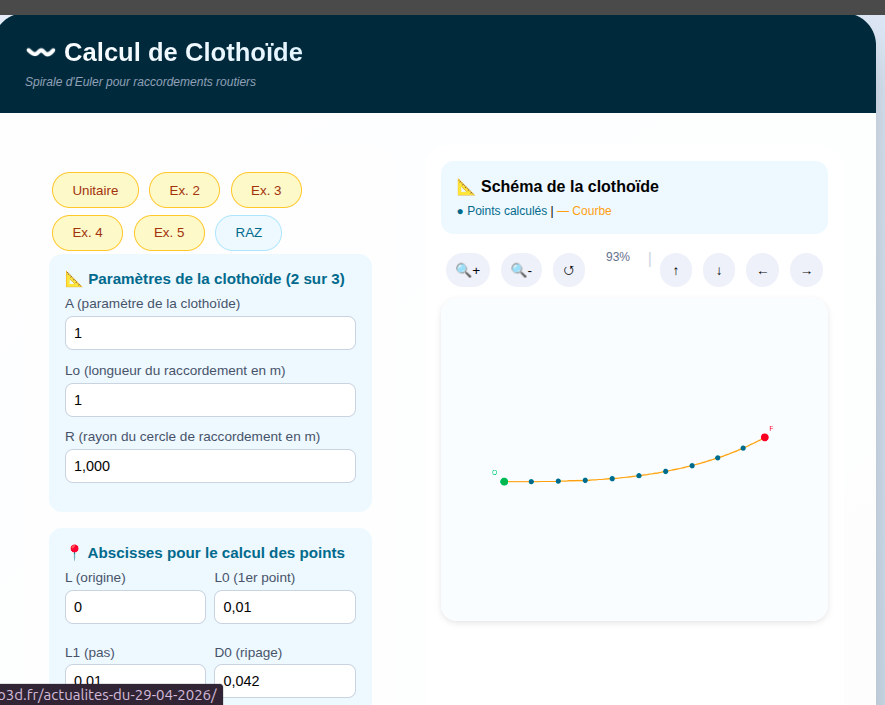Load the Unitaire example preset
Viewport: 885px width, 705px height.
click(x=95, y=190)
